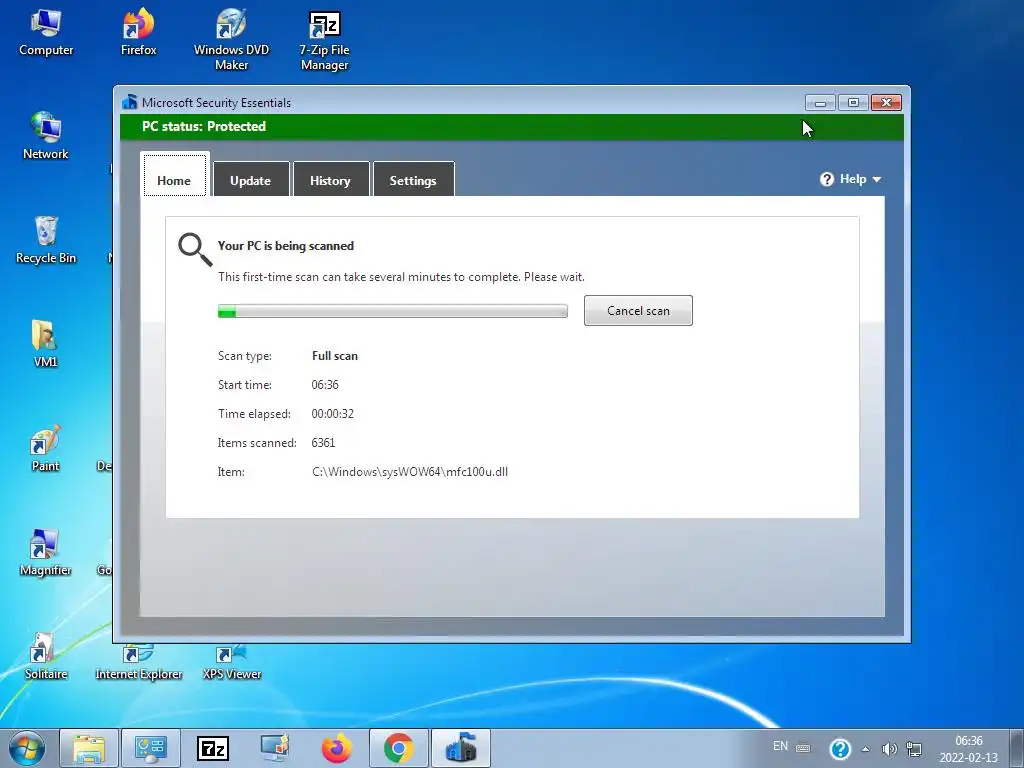
Task: Launch Google Chrome from the taskbar
Action: (x=399, y=748)
